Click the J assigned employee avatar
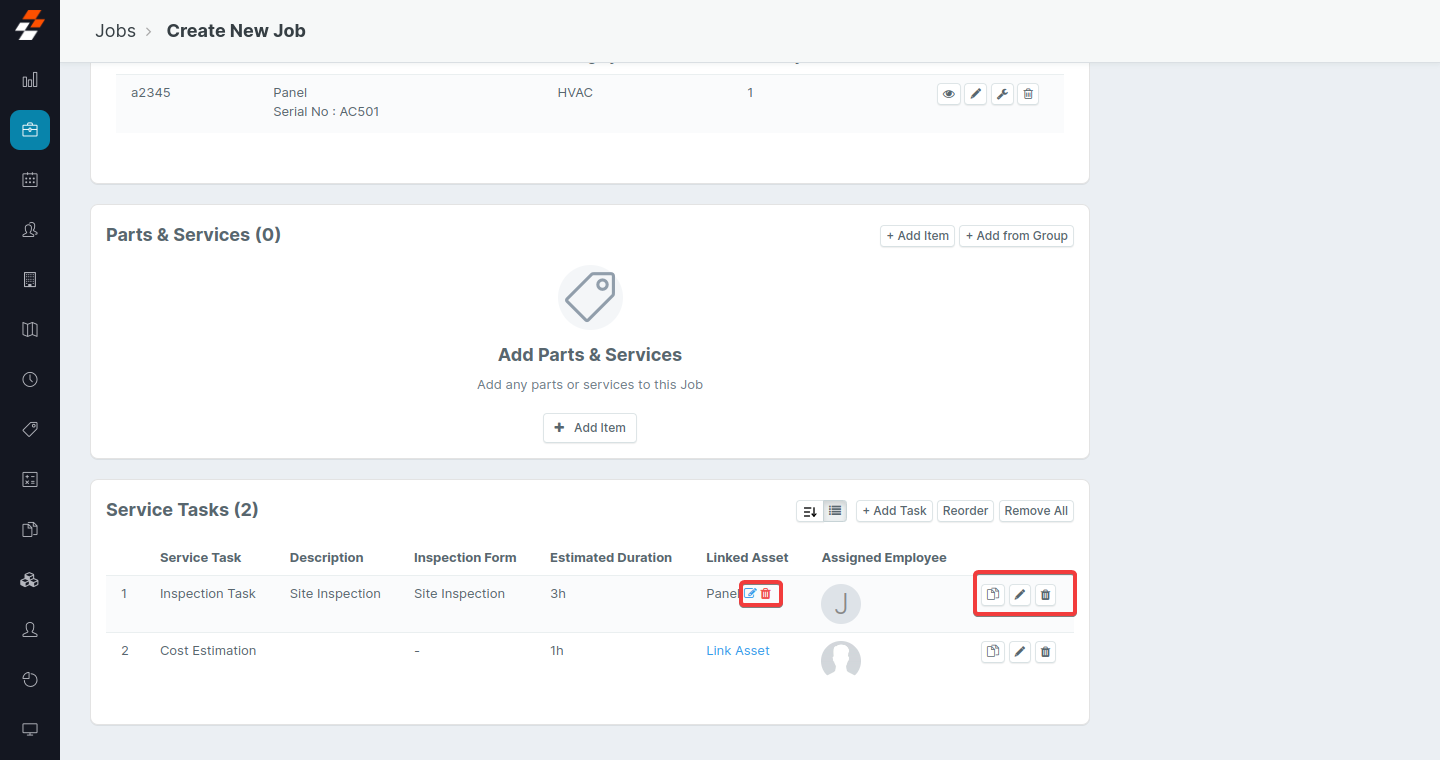The height and width of the screenshot is (760, 1440). tap(840, 604)
